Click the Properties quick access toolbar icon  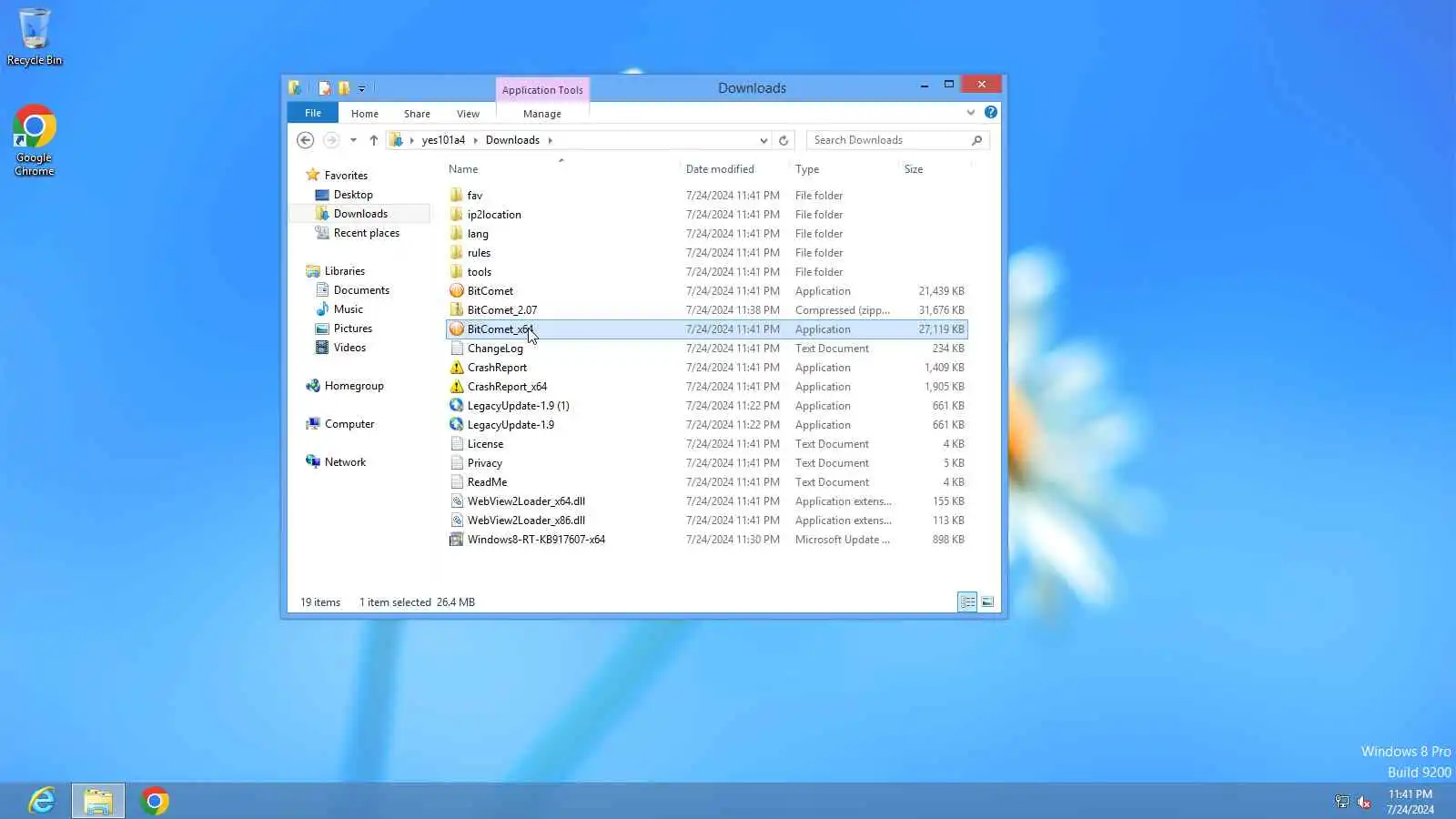tap(324, 88)
